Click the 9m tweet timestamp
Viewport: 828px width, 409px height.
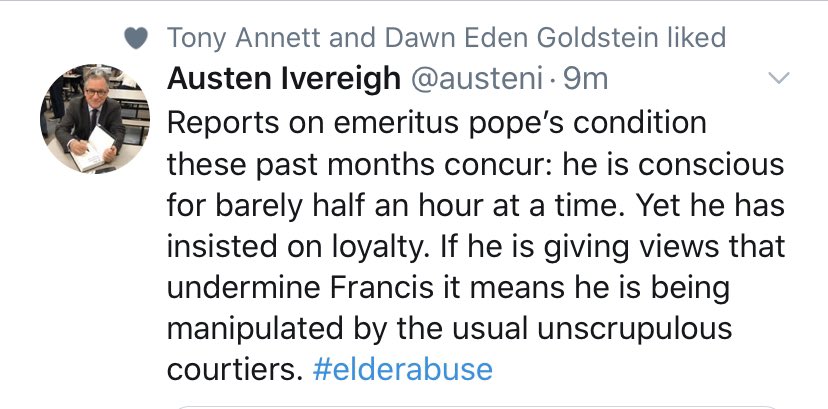tap(584, 78)
